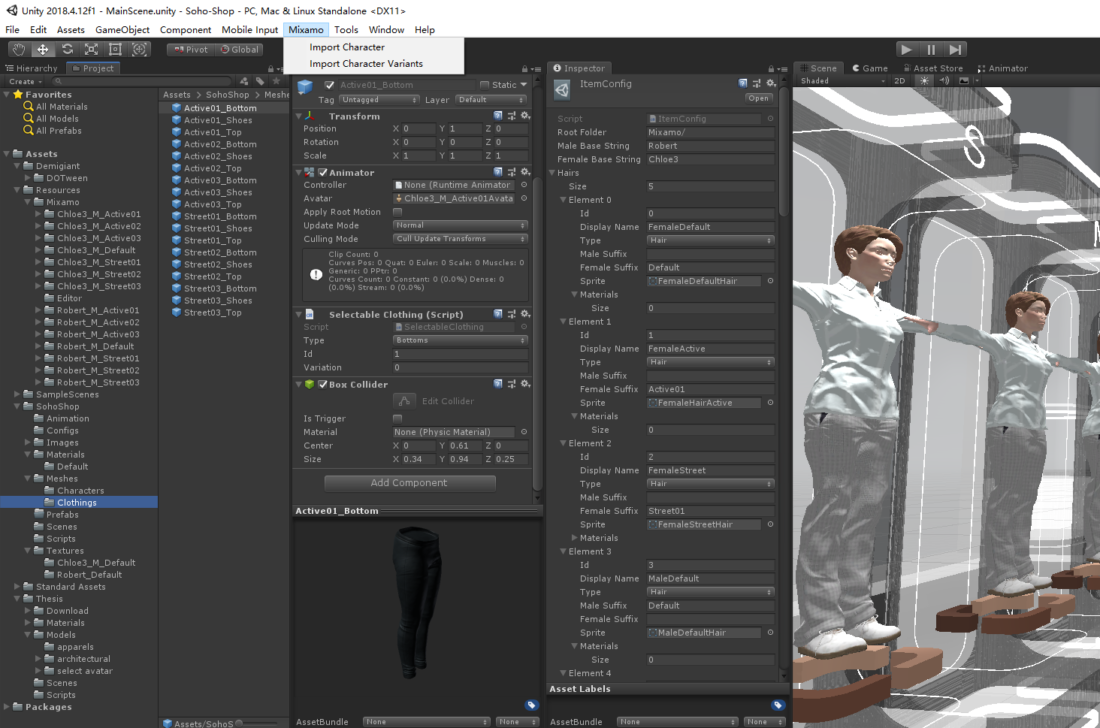Click search by label tag icon

(x=260, y=81)
